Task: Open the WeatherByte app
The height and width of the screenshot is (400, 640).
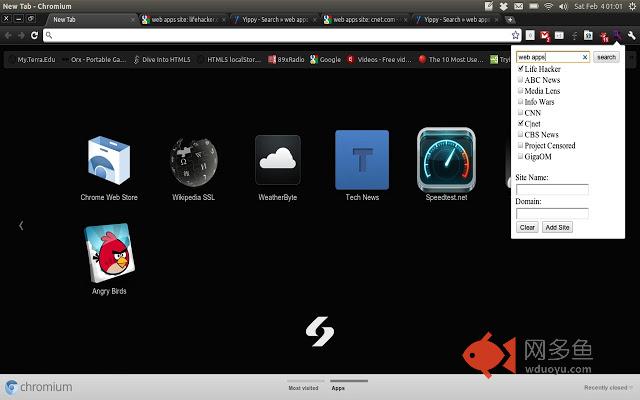Action: pos(278,168)
